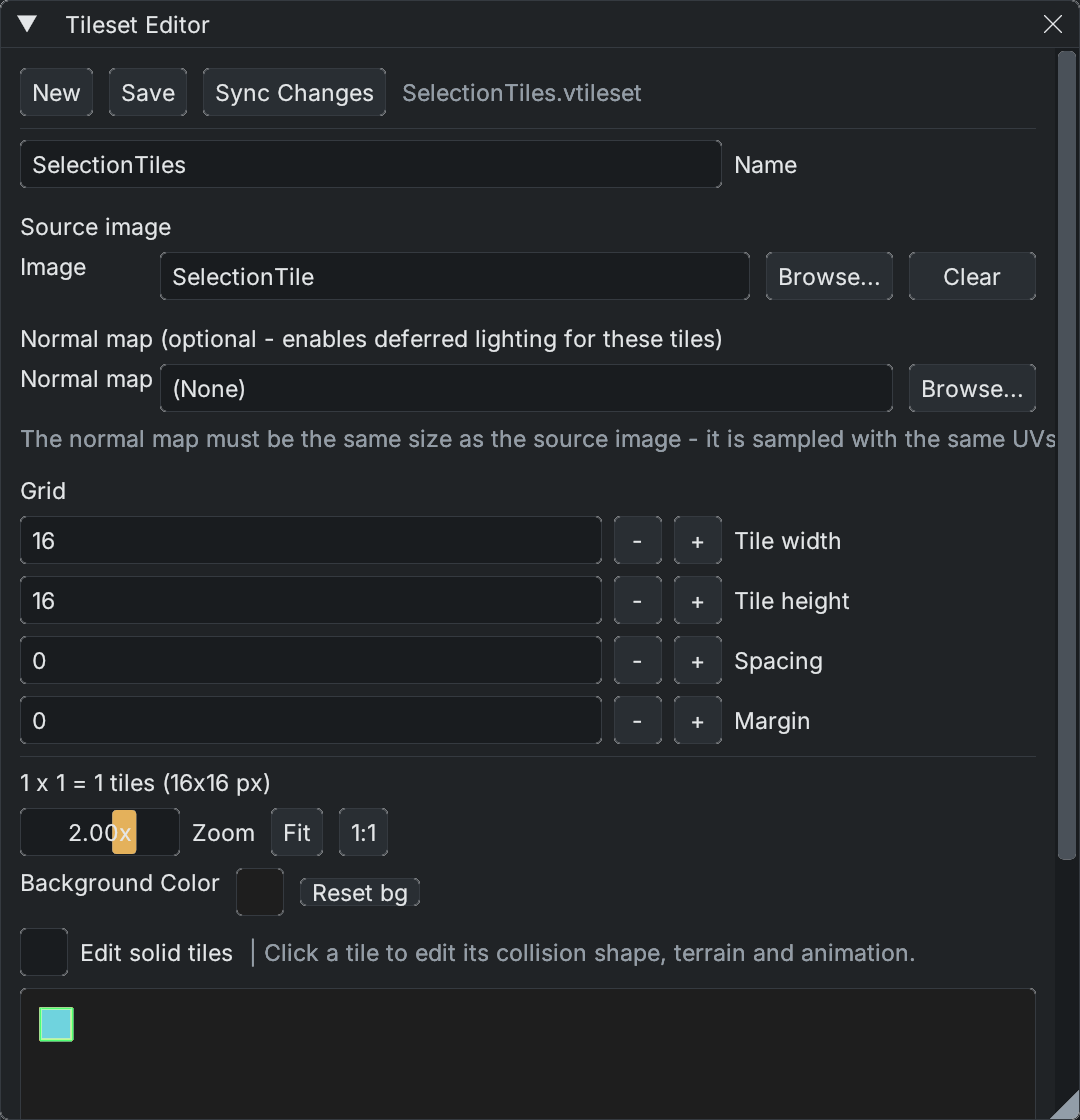Click the 'Margin' label

771,721
